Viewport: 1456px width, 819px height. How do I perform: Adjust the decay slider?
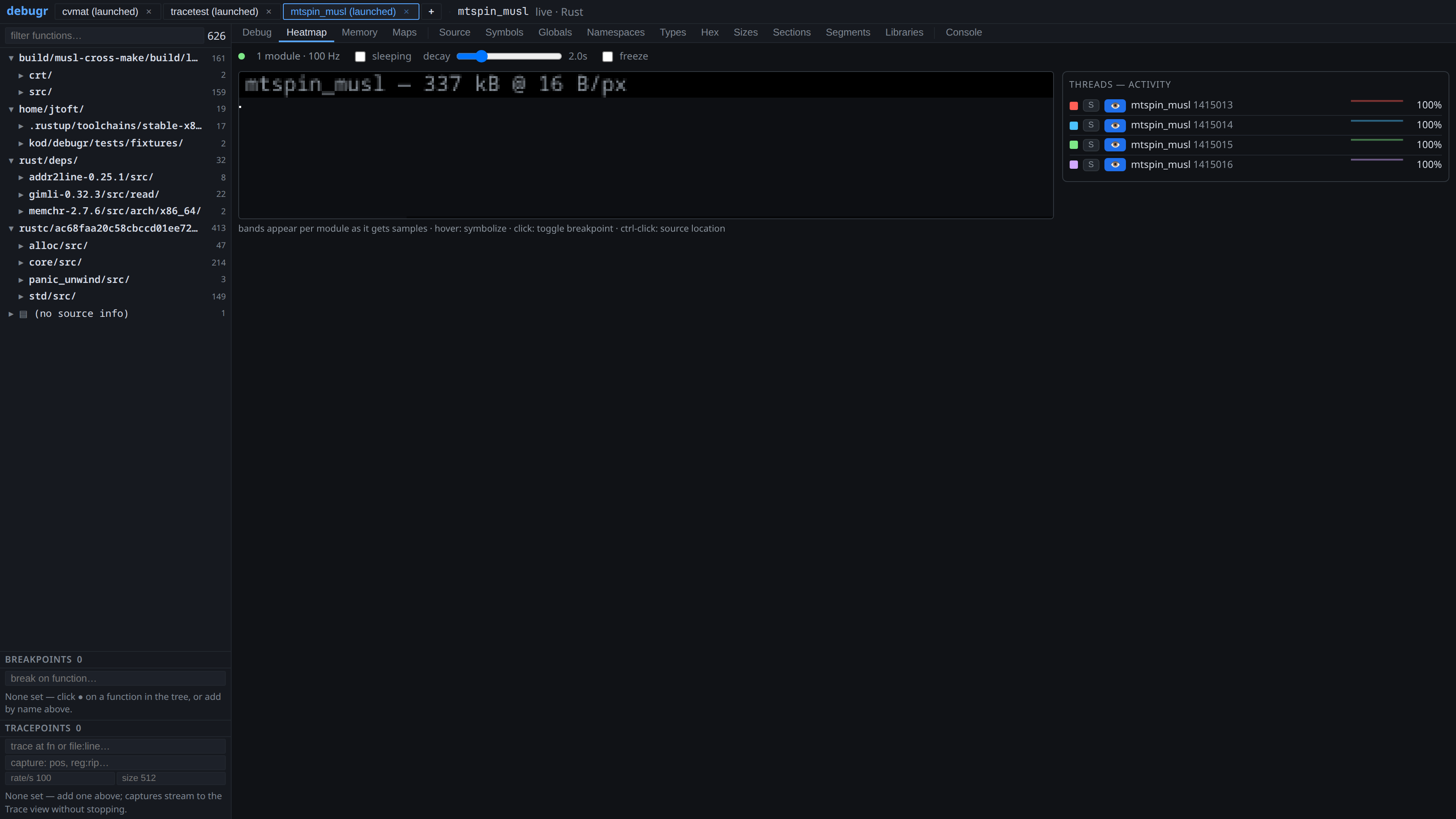509,56
